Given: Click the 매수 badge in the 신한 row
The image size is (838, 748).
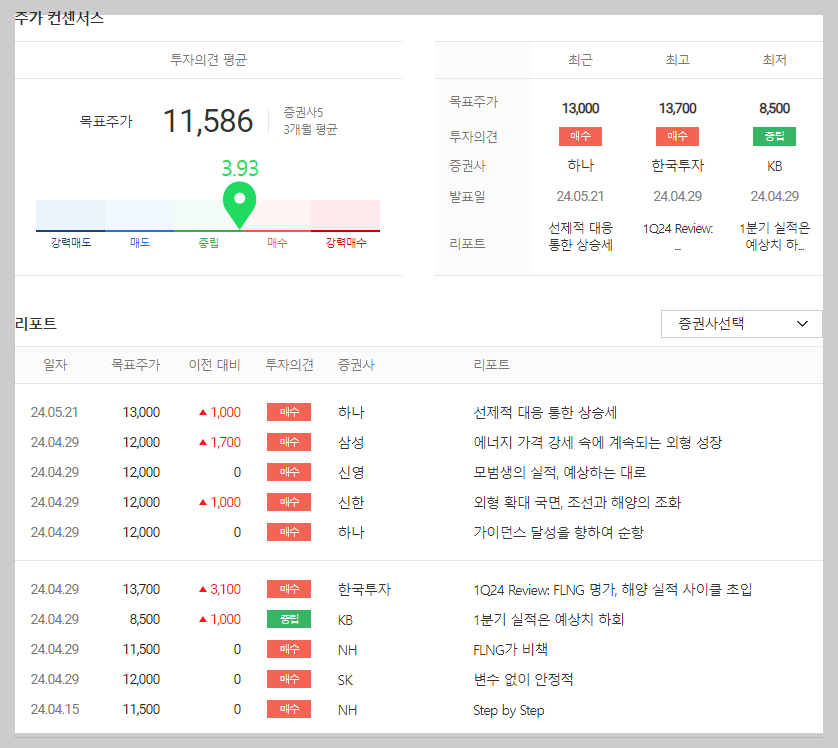Looking at the screenshot, I should (x=289, y=502).
